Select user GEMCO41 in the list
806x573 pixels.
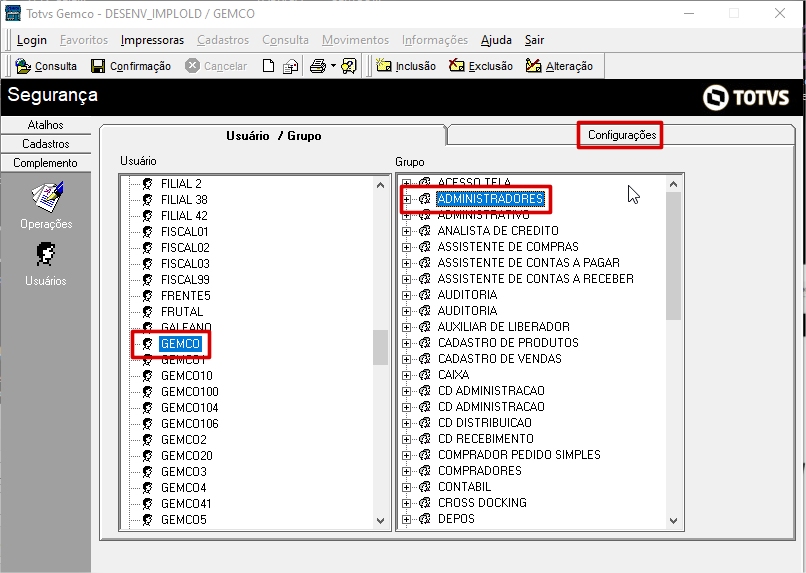click(186, 504)
